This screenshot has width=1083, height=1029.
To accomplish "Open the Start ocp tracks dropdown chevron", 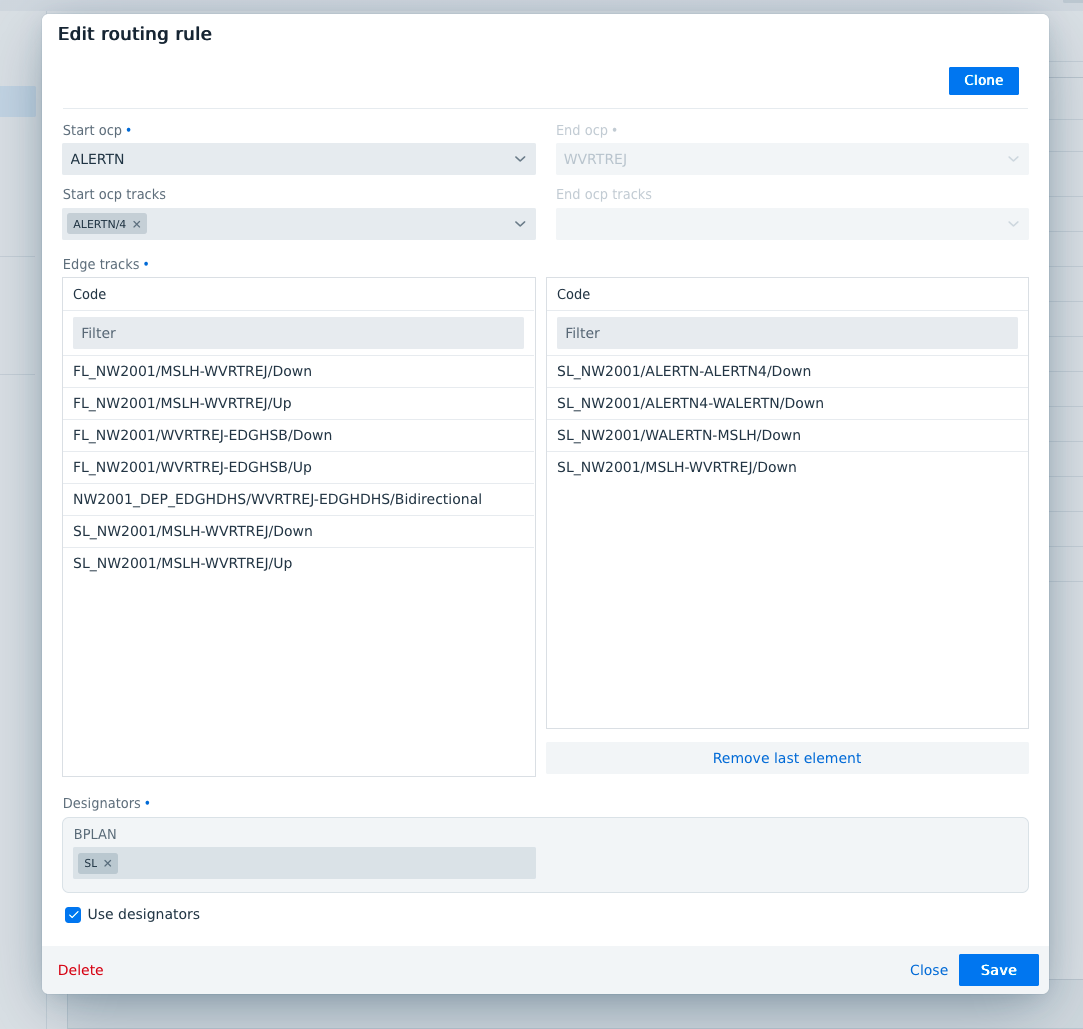I will [x=520, y=224].
